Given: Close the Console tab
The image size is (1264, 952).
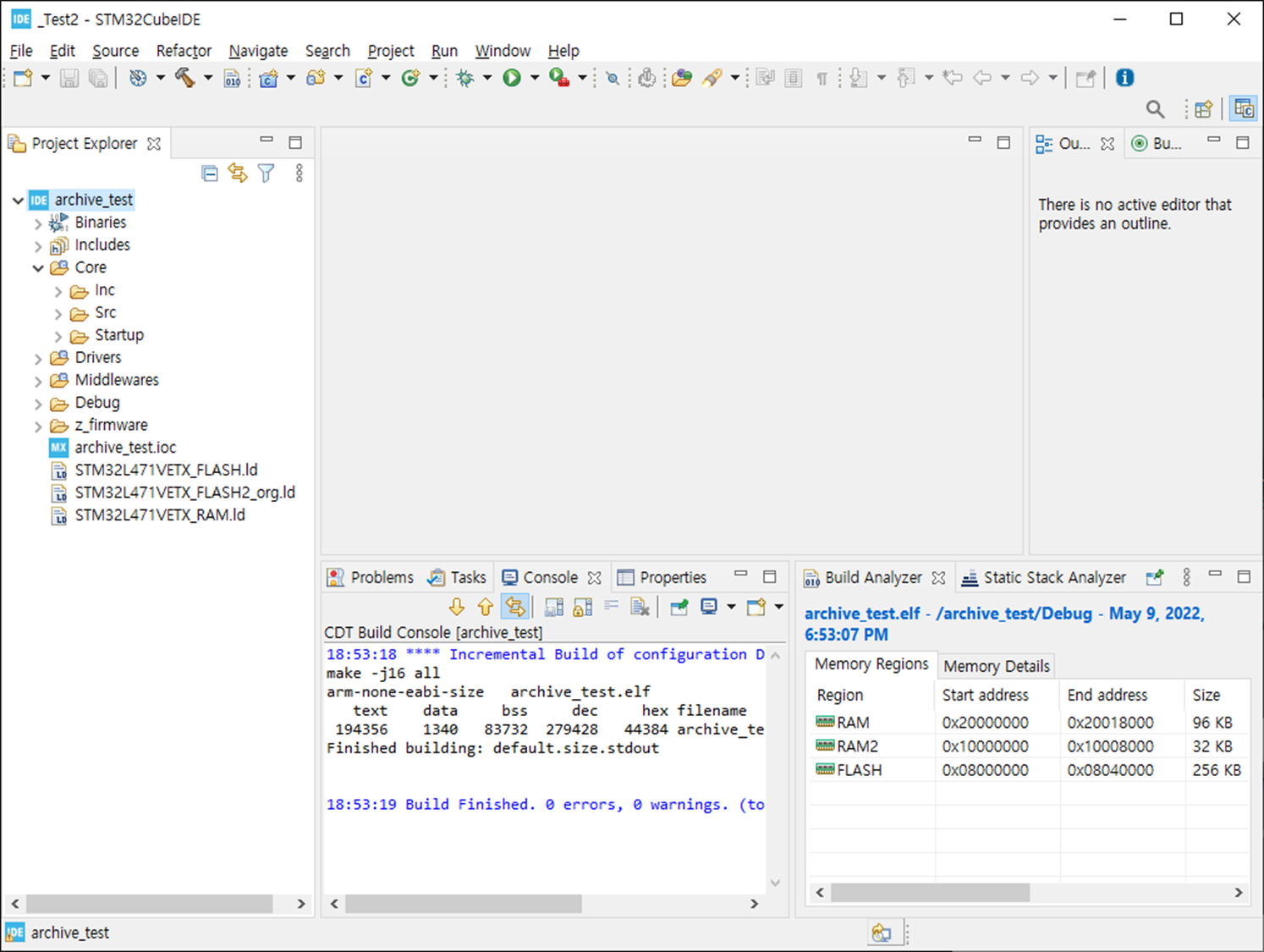Looking at the screenshot, I should [595, 578].
